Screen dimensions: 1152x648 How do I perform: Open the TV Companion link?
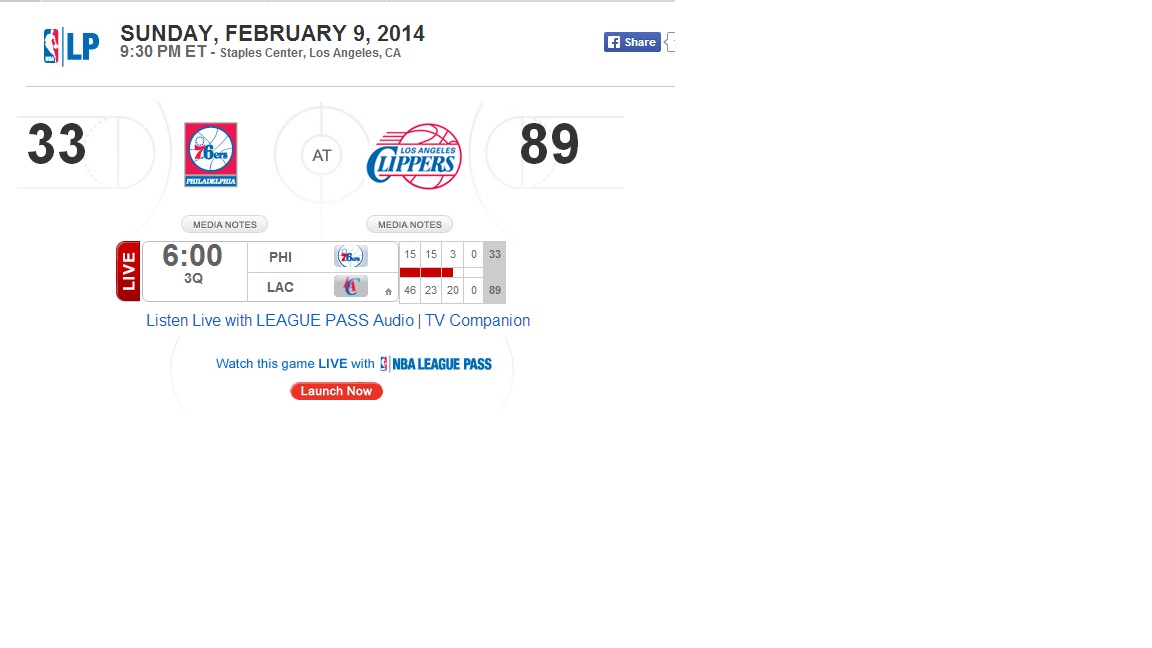tap(478, 320)
